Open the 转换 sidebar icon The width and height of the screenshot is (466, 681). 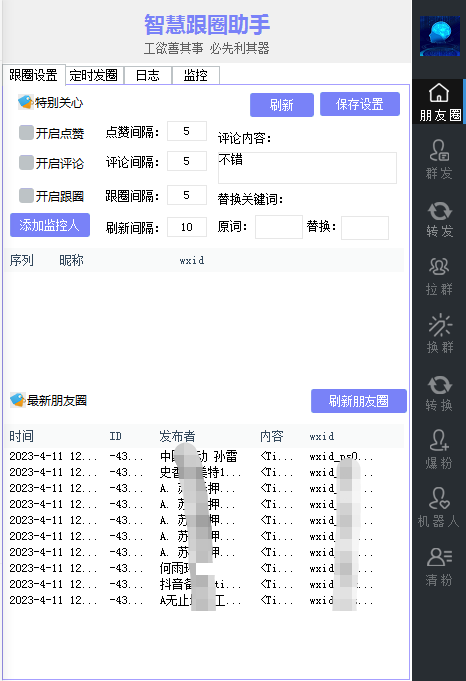[x=439, y=392]
